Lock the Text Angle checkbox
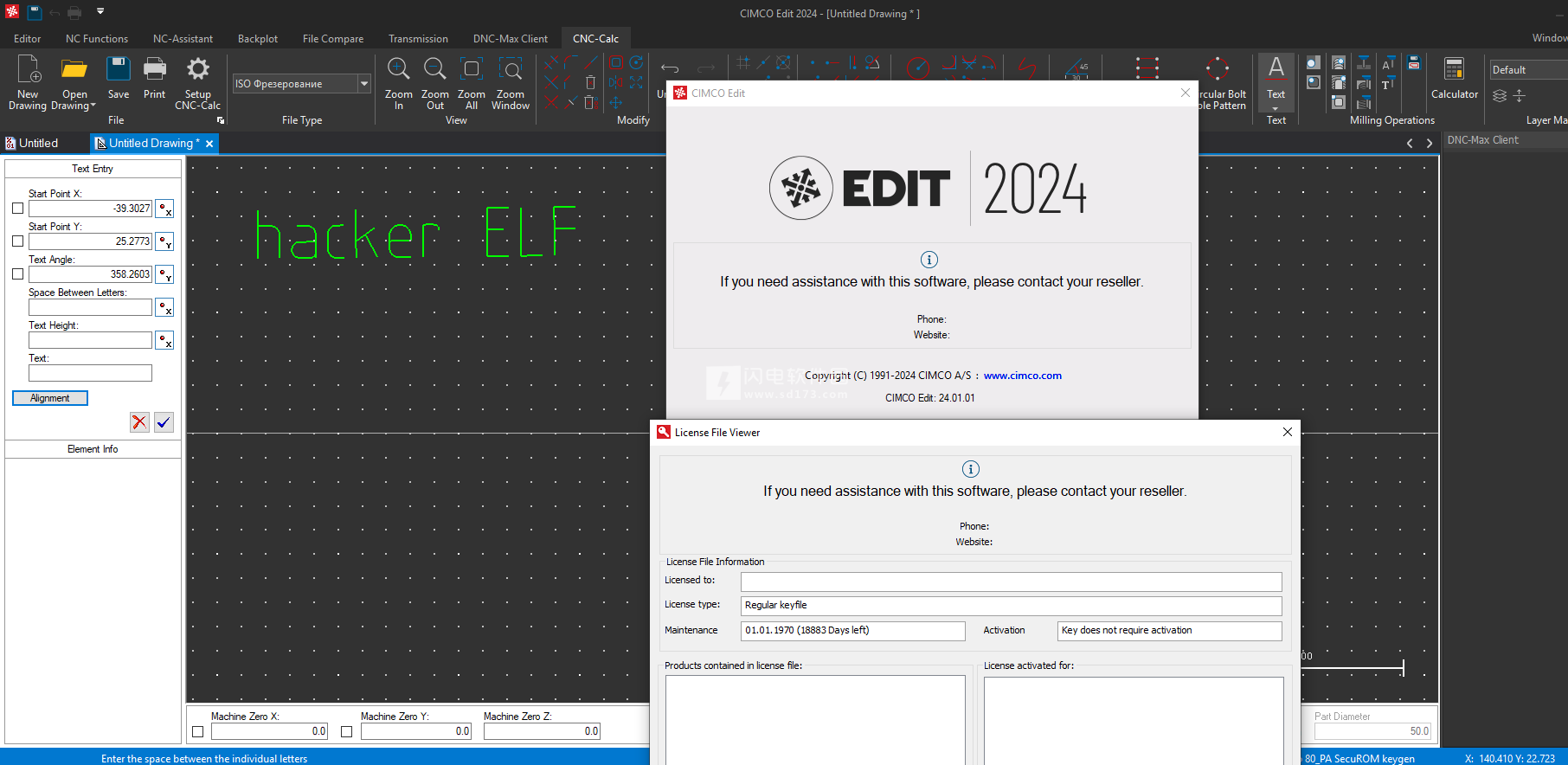The width and height of the screenshot is (1568, 765). [x=17, y=274]
